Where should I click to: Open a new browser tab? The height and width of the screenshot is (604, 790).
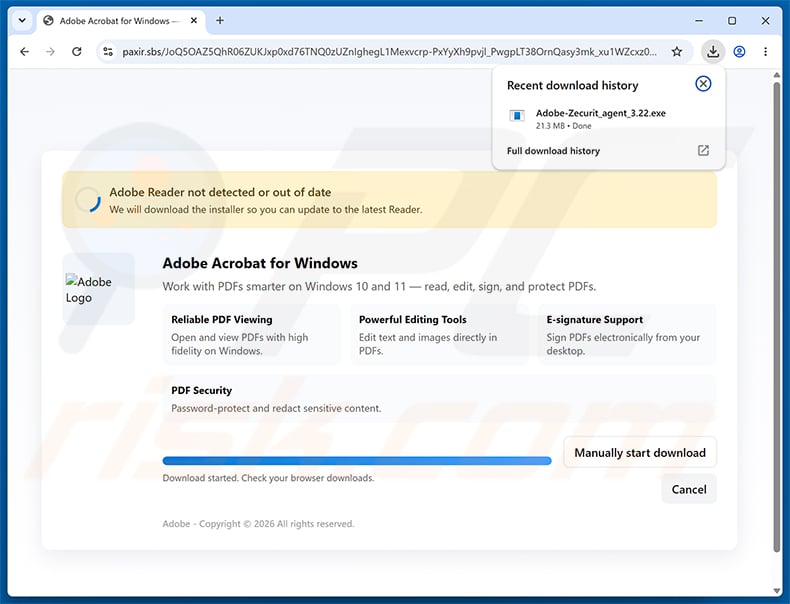[220, 21]
